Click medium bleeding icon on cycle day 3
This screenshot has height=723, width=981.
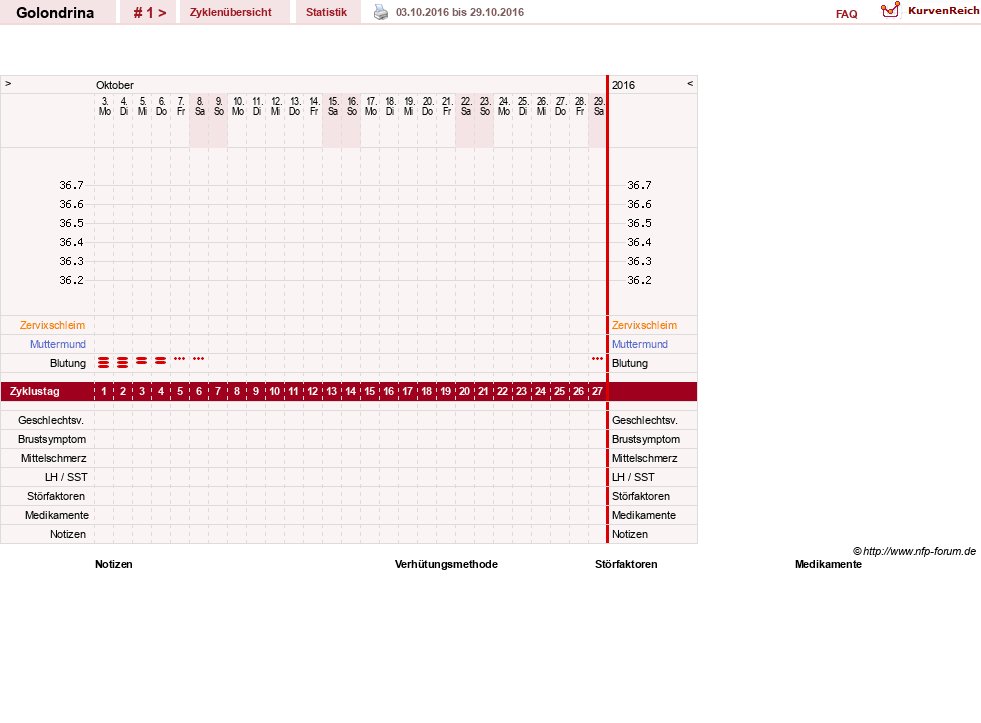141,361
